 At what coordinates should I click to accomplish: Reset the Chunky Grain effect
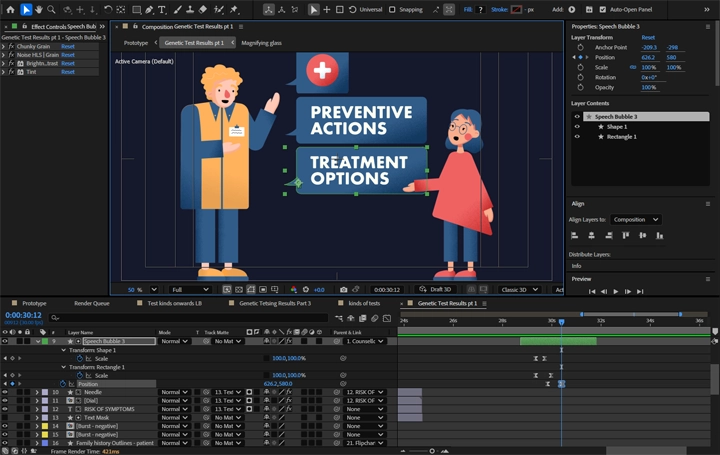68,46
